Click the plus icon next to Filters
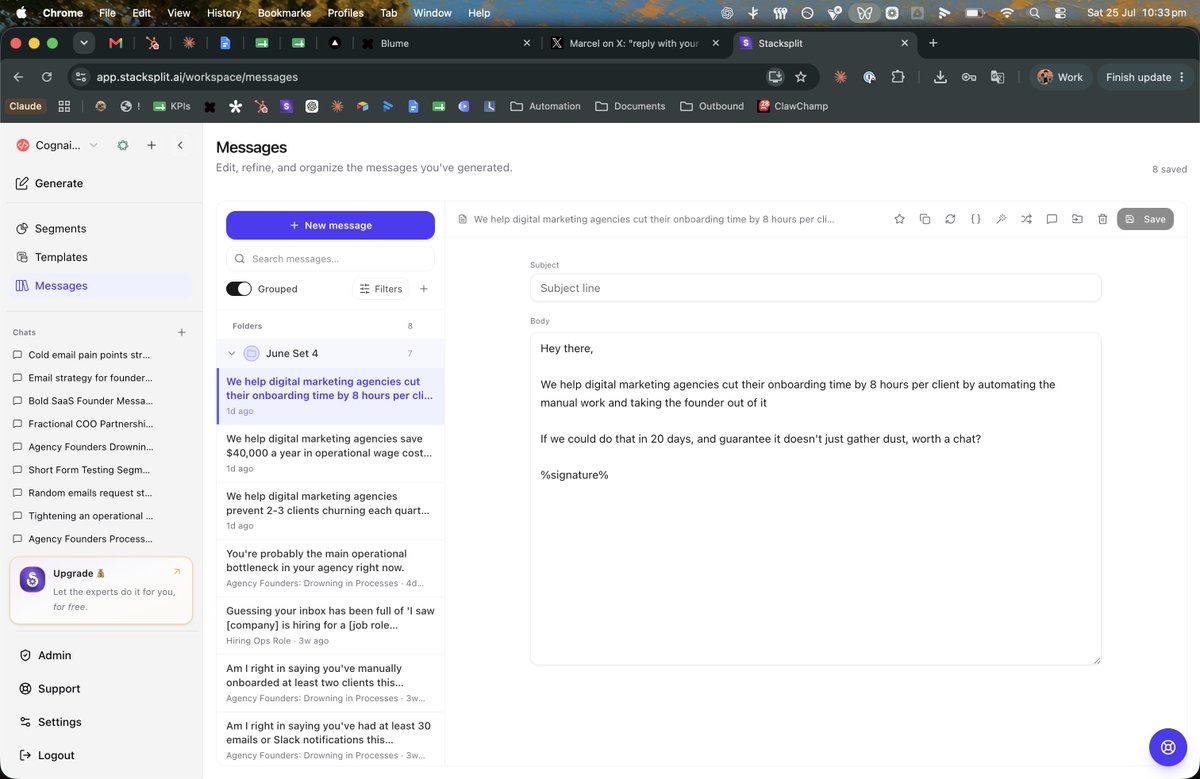 point(424,289)
